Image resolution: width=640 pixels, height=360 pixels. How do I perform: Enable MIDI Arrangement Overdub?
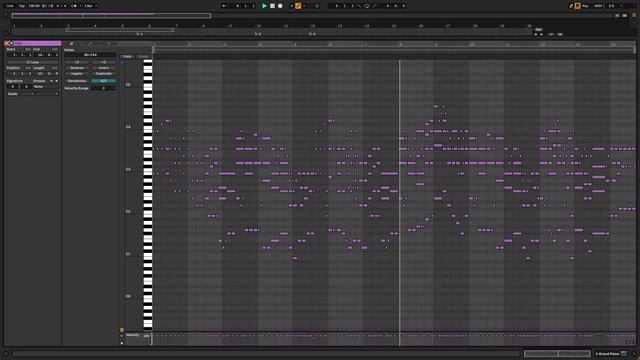[x=292, y=6]
